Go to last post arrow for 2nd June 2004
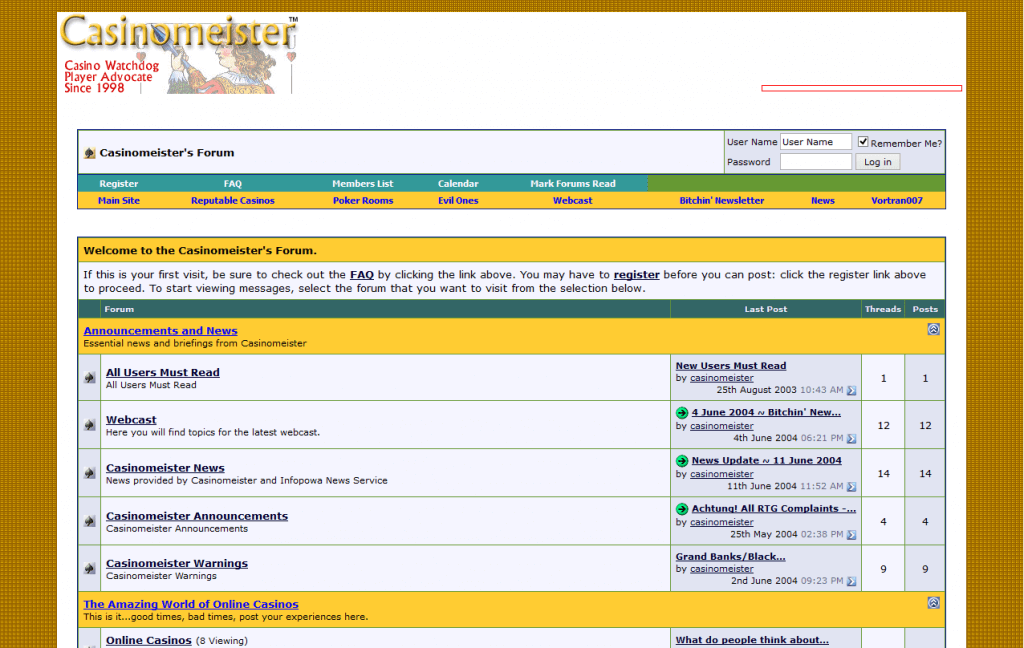Viewport: 1024px width, 648px height. (x=852, y=581)
